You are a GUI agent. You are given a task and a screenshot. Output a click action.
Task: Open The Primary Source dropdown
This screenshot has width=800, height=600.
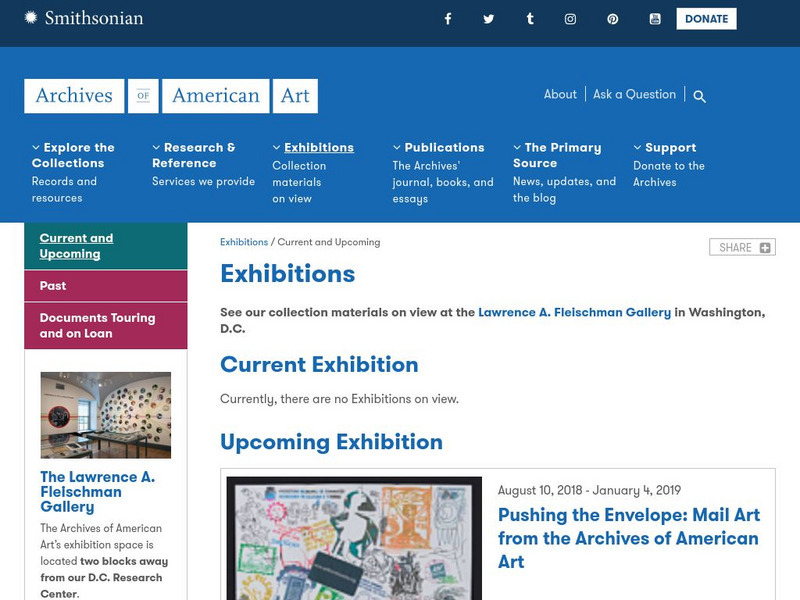coord(515,146)
